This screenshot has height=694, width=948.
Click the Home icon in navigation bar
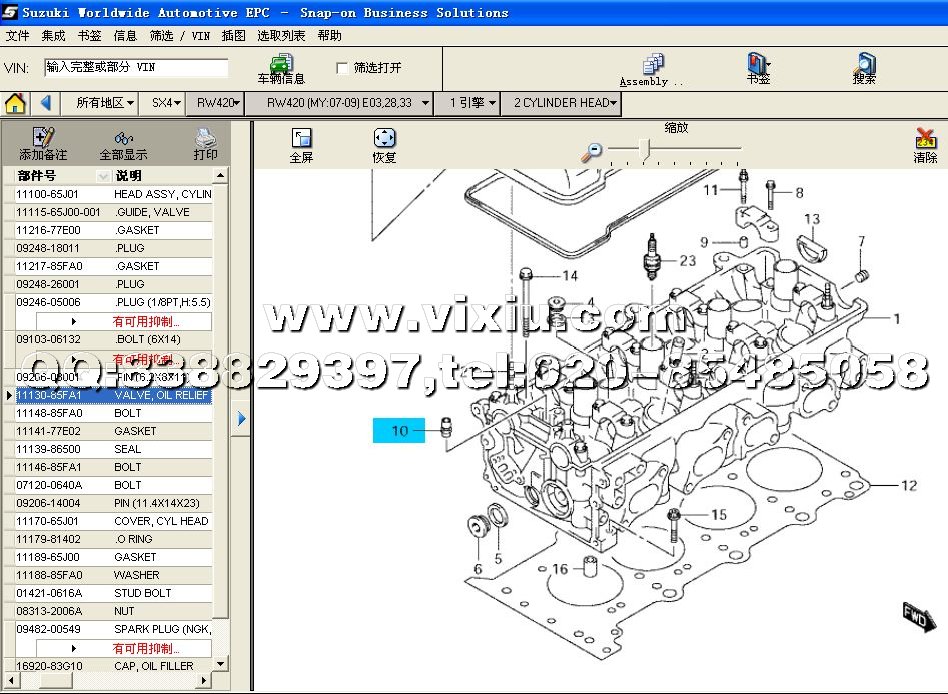coord(15,103)
